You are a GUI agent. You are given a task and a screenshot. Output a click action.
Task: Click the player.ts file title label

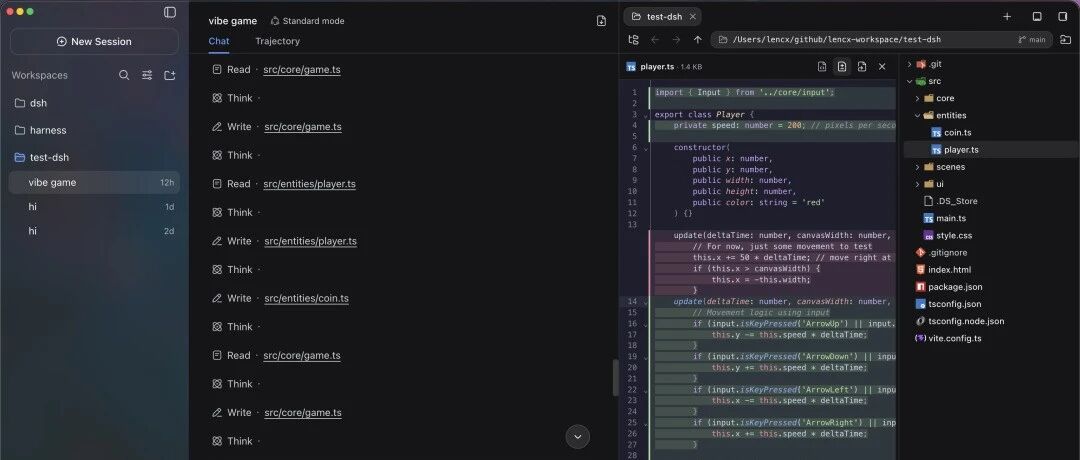coord(656,67)
